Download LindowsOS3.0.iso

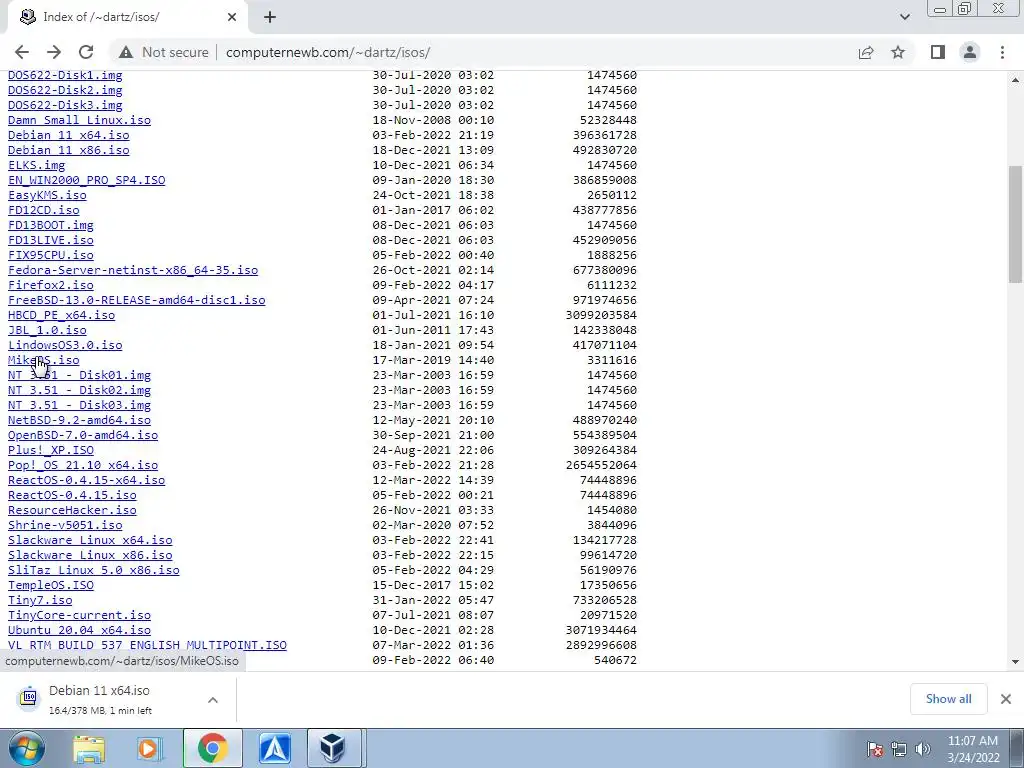pos(65,345)
